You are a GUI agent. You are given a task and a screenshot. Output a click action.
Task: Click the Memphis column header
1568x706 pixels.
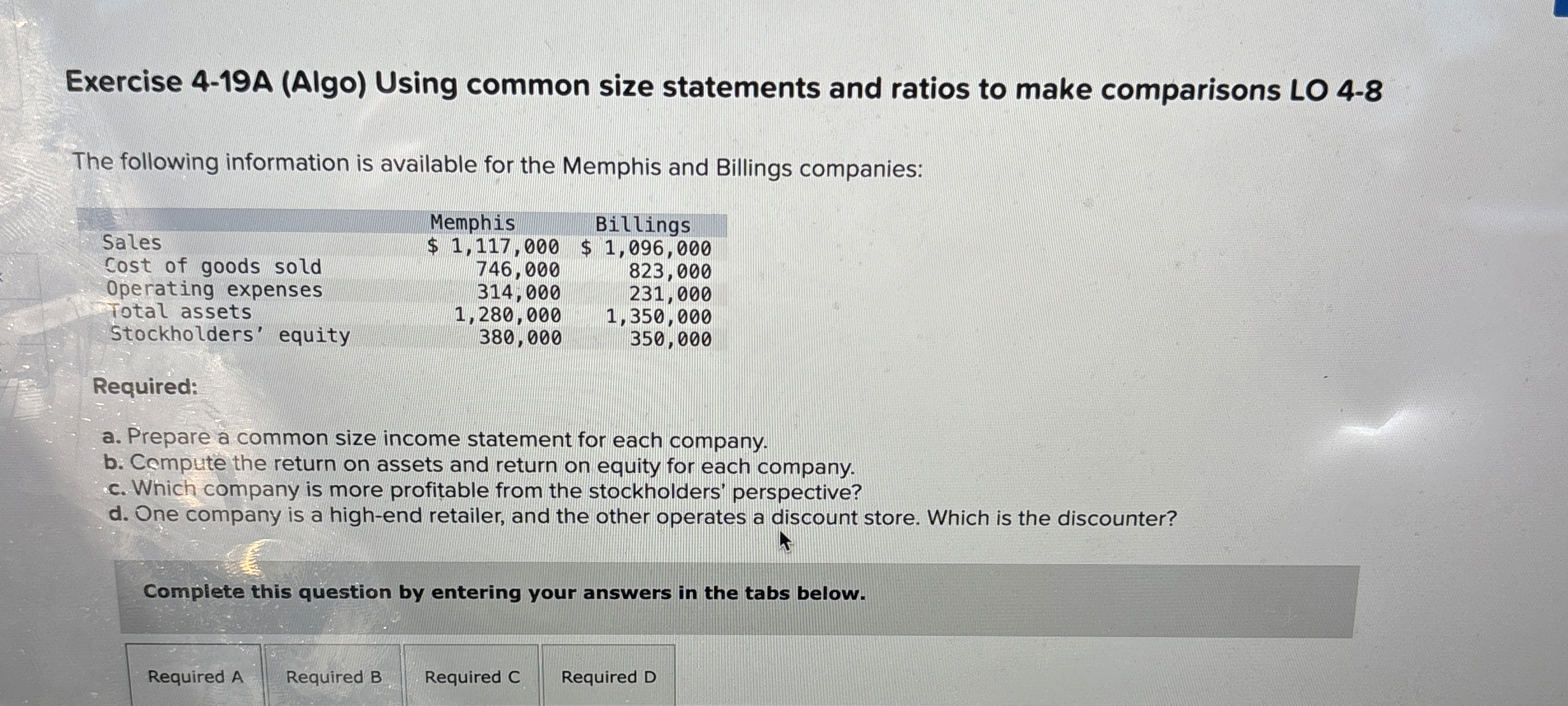pos(472,223)
